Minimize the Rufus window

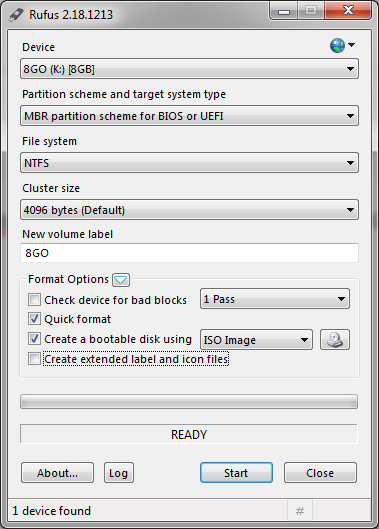284,11
